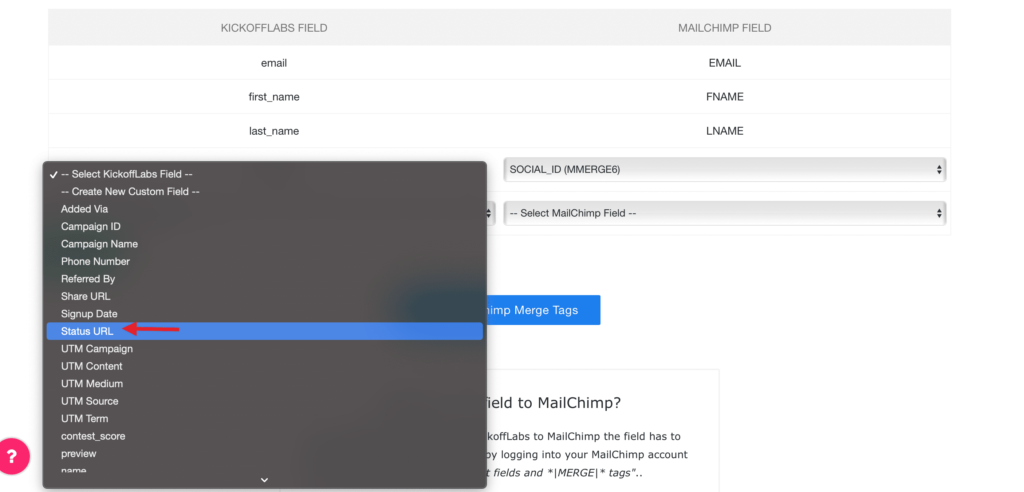The image size is (1024, 492).
Task: Pick 'Campaign Name' in the field list
Action: [x=264, y=244]
